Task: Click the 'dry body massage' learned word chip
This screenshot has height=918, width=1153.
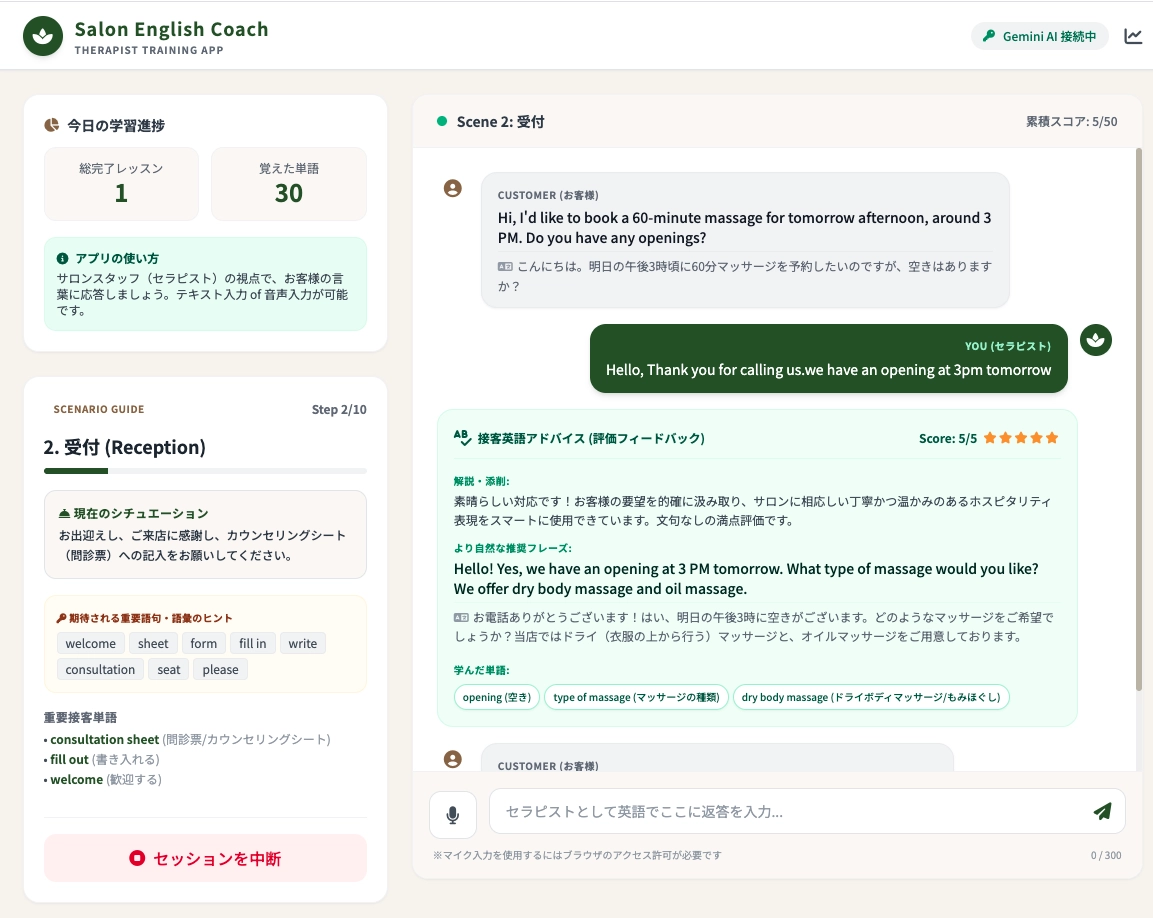Action: click(x=871, y=697)
